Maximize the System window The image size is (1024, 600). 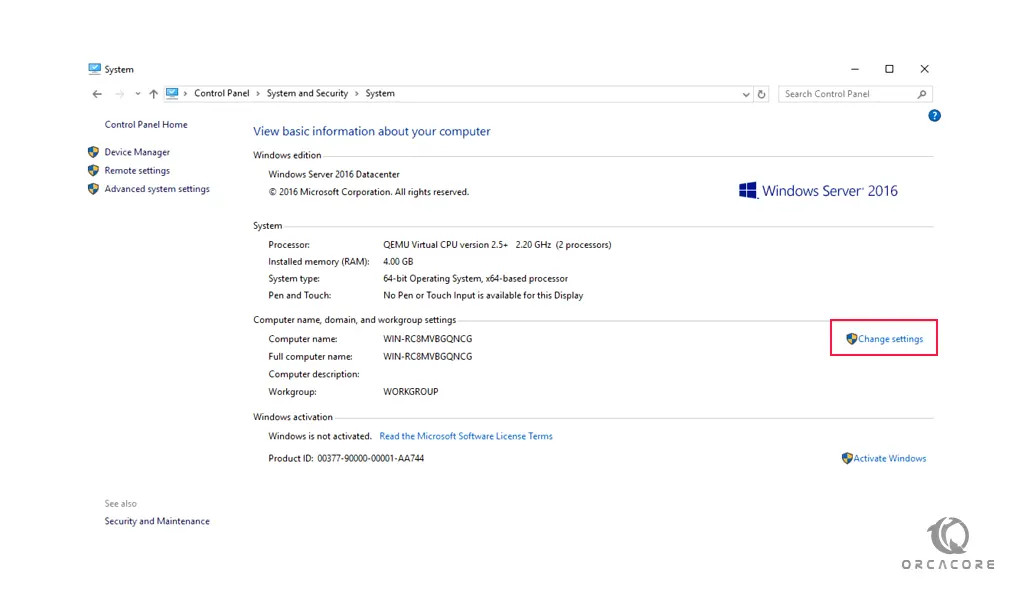889,69
